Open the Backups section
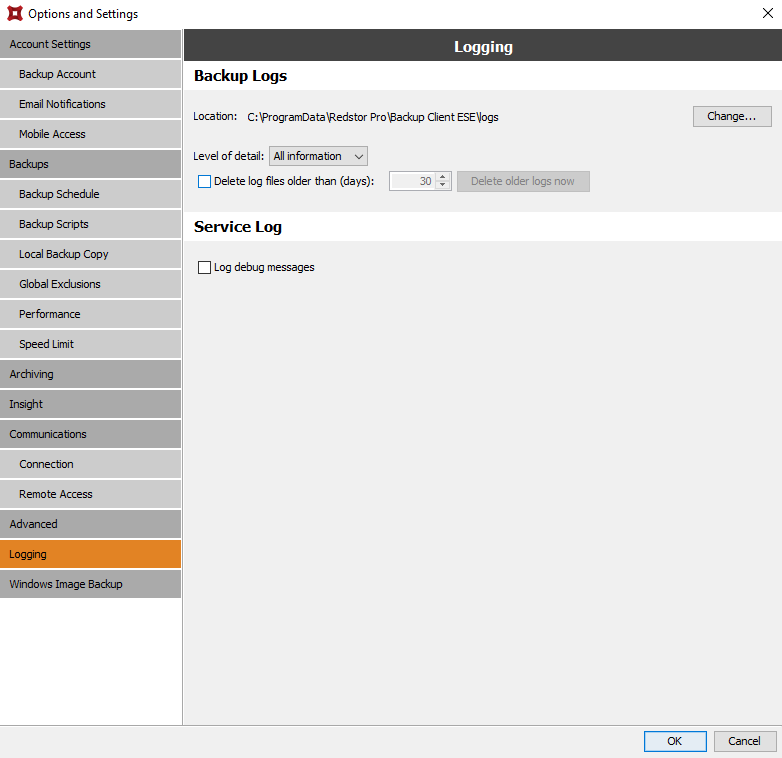The height and width of the screenshot is (758, 782). point(90,164)
